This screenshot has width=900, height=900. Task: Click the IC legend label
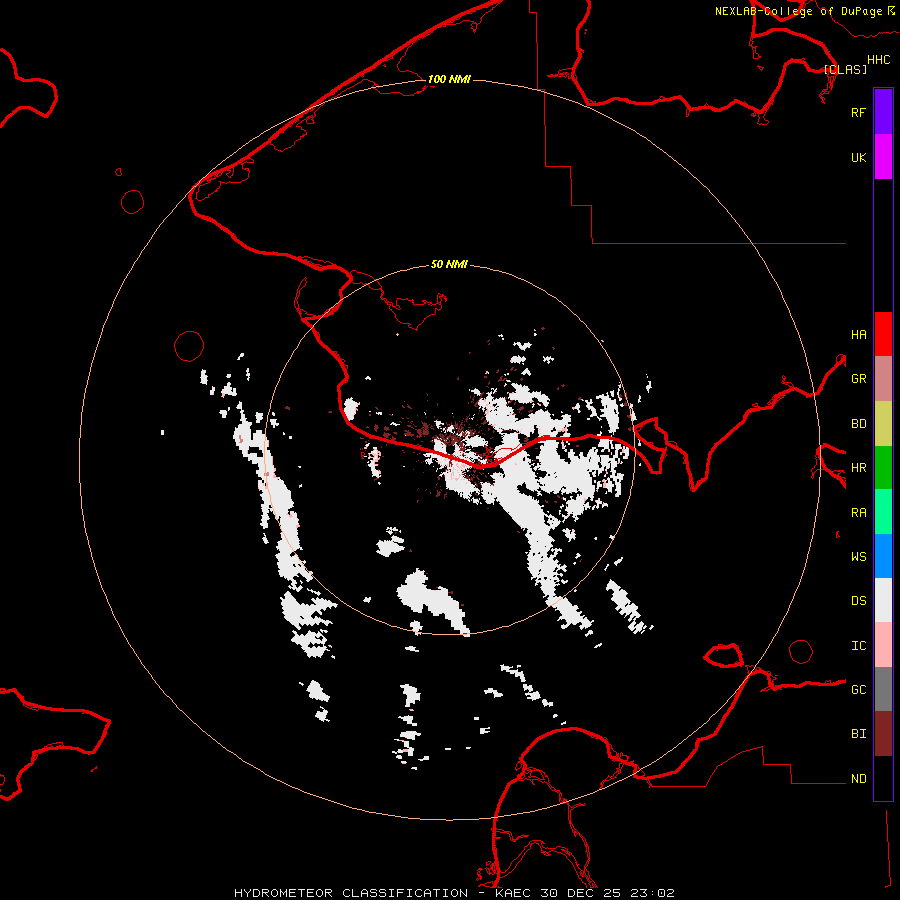(x=858, y=646)
